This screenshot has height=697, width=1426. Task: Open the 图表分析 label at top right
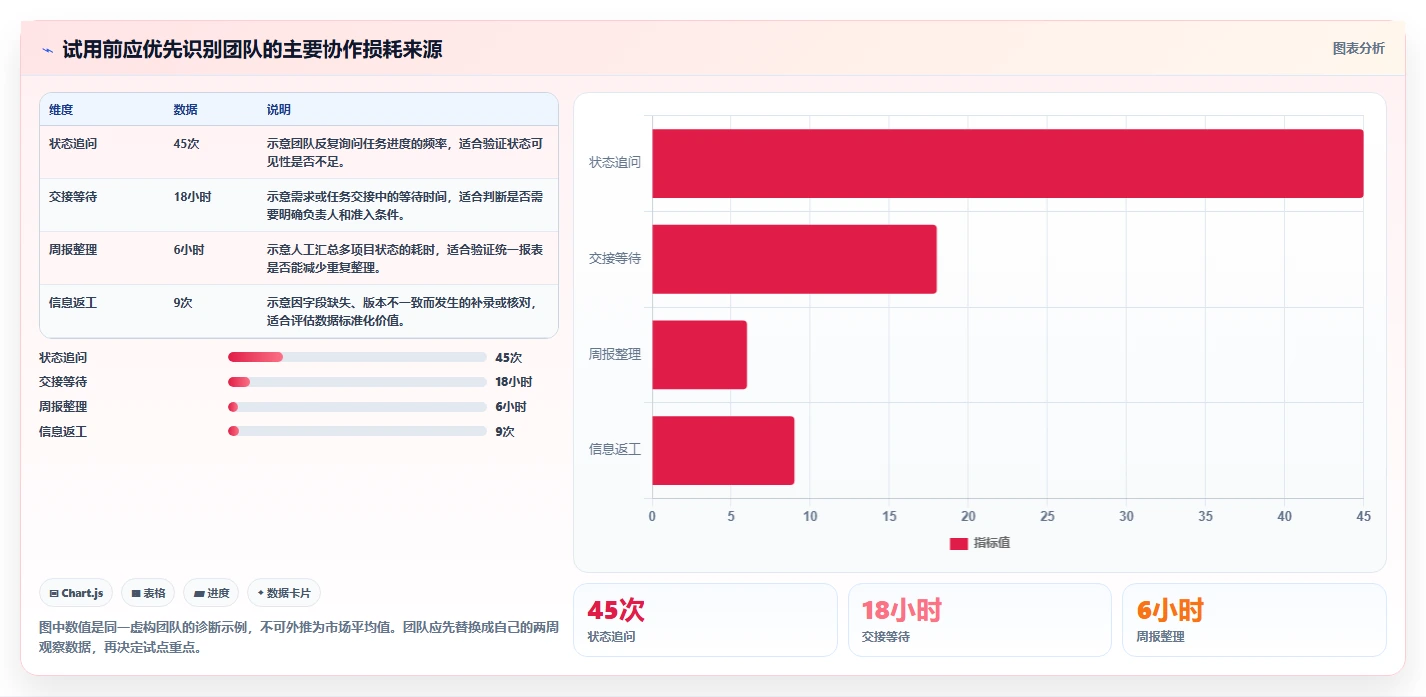click(x=1358, y=48)
